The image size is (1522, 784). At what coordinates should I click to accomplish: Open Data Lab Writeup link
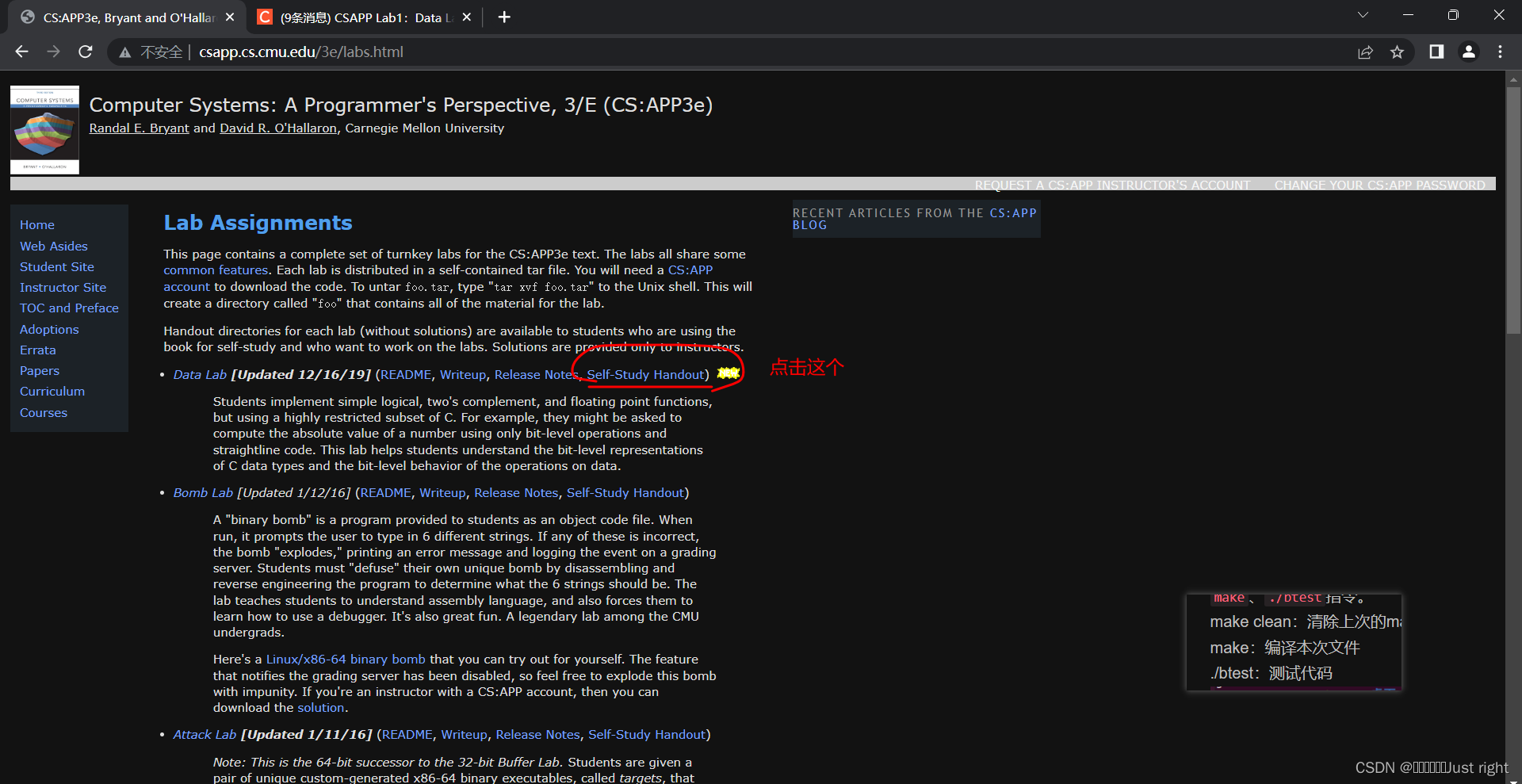pyautogui.click(x=463, y=375)
